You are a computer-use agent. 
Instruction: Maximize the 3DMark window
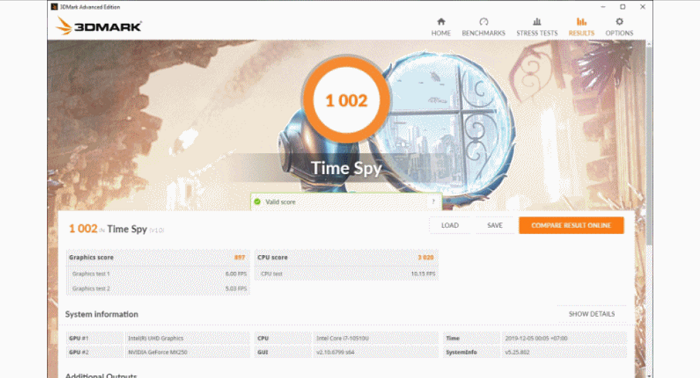623,7
